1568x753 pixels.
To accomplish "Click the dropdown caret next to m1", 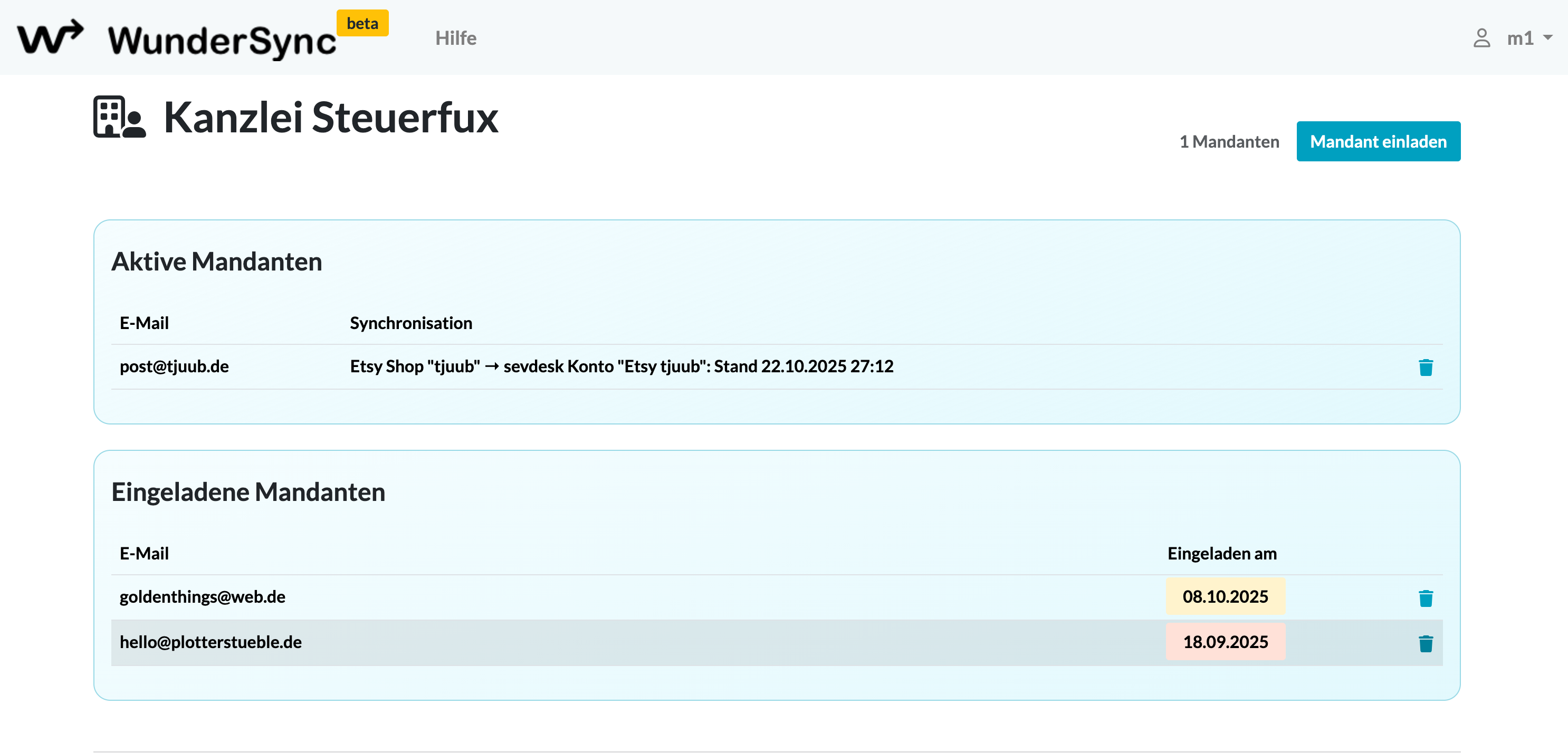I will (x=1548, y=38).
